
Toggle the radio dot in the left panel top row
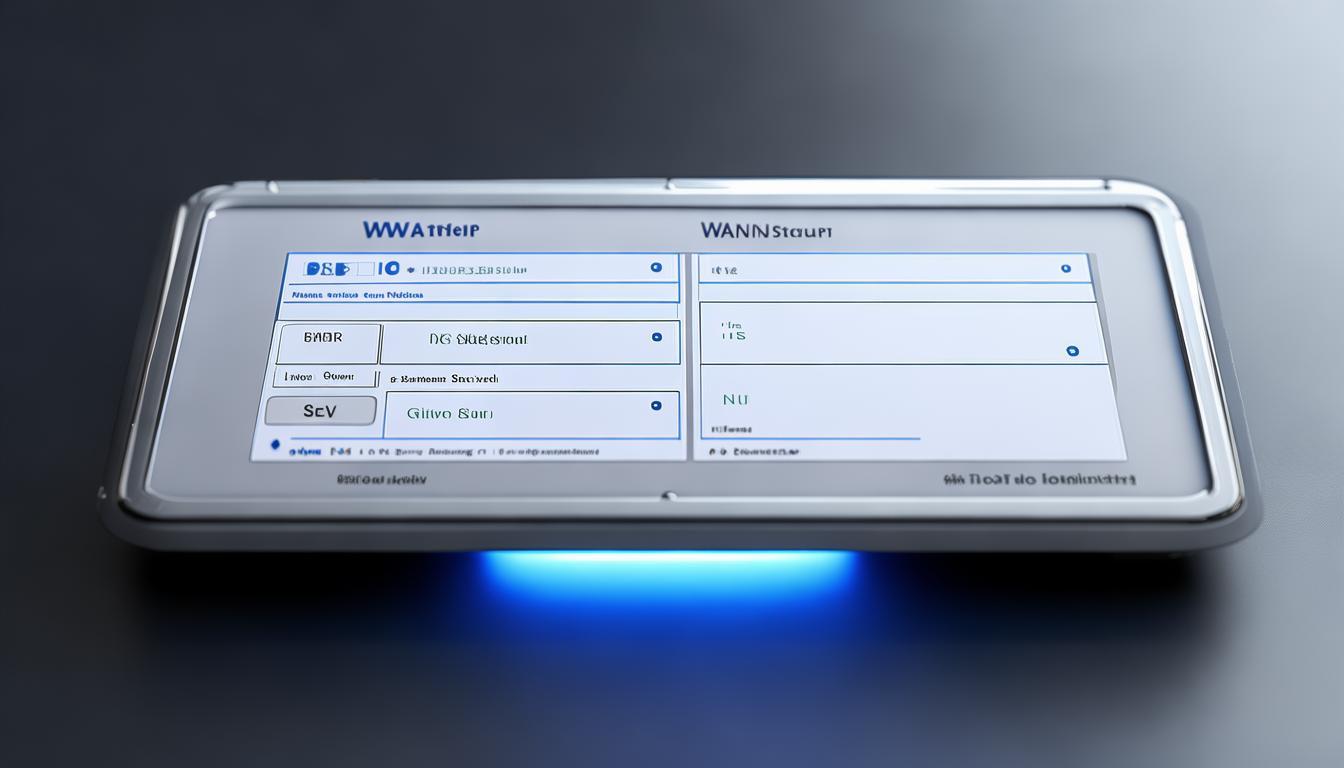655,268
